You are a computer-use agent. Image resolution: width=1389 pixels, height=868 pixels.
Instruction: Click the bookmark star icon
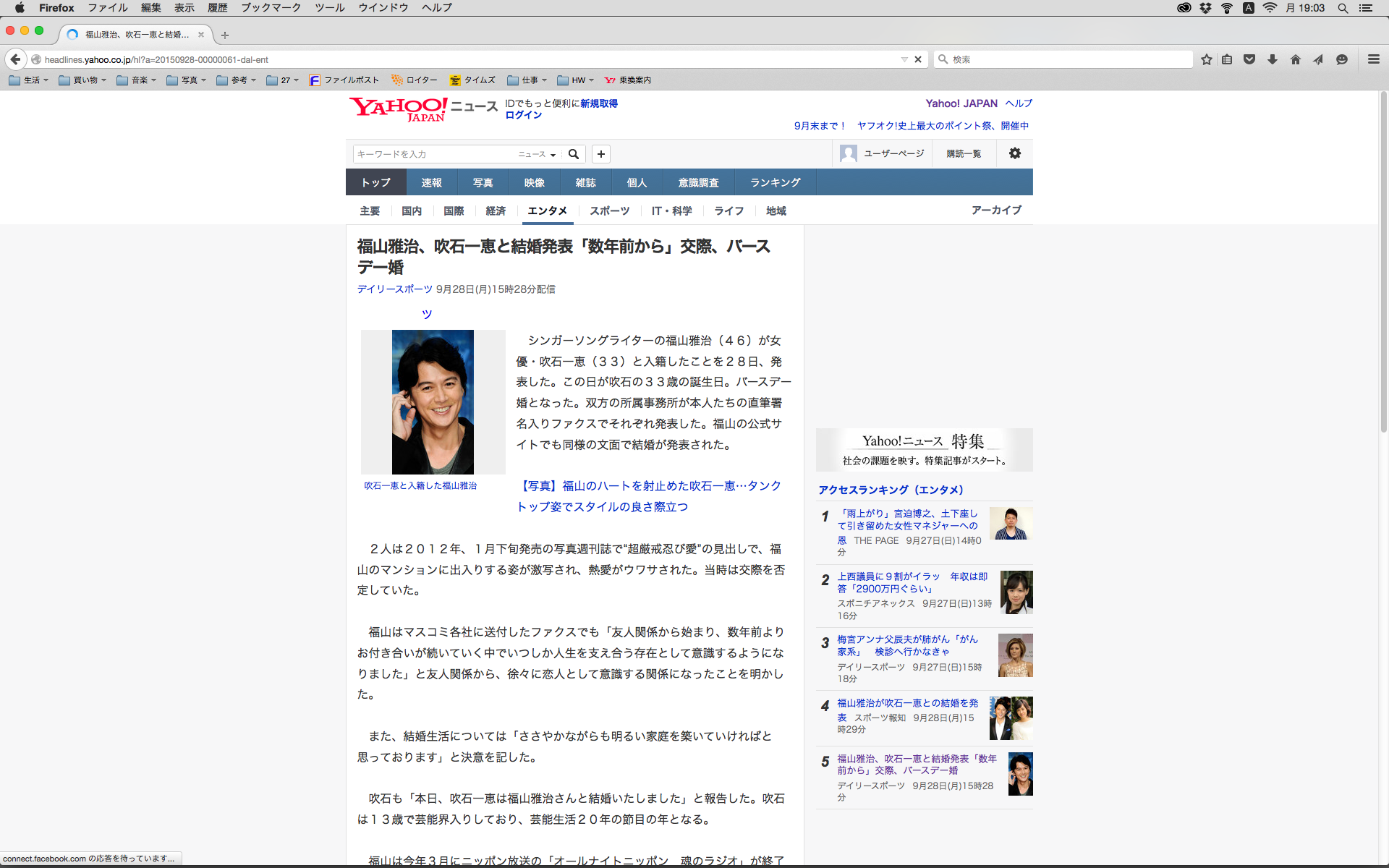pos(1206,59)
